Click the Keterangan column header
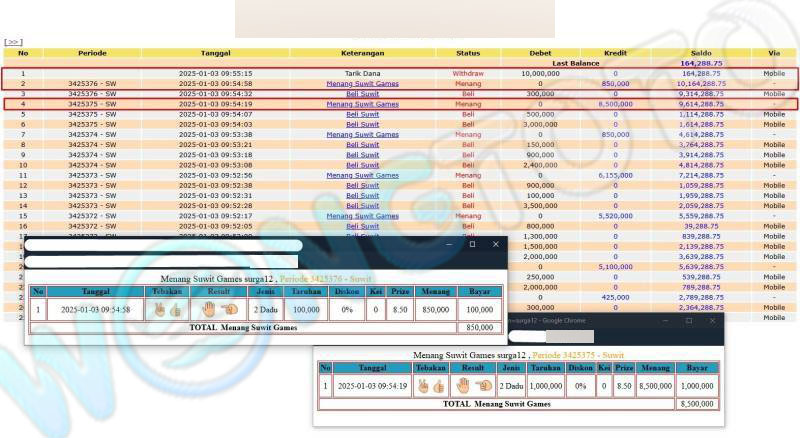 pos(362,52)
